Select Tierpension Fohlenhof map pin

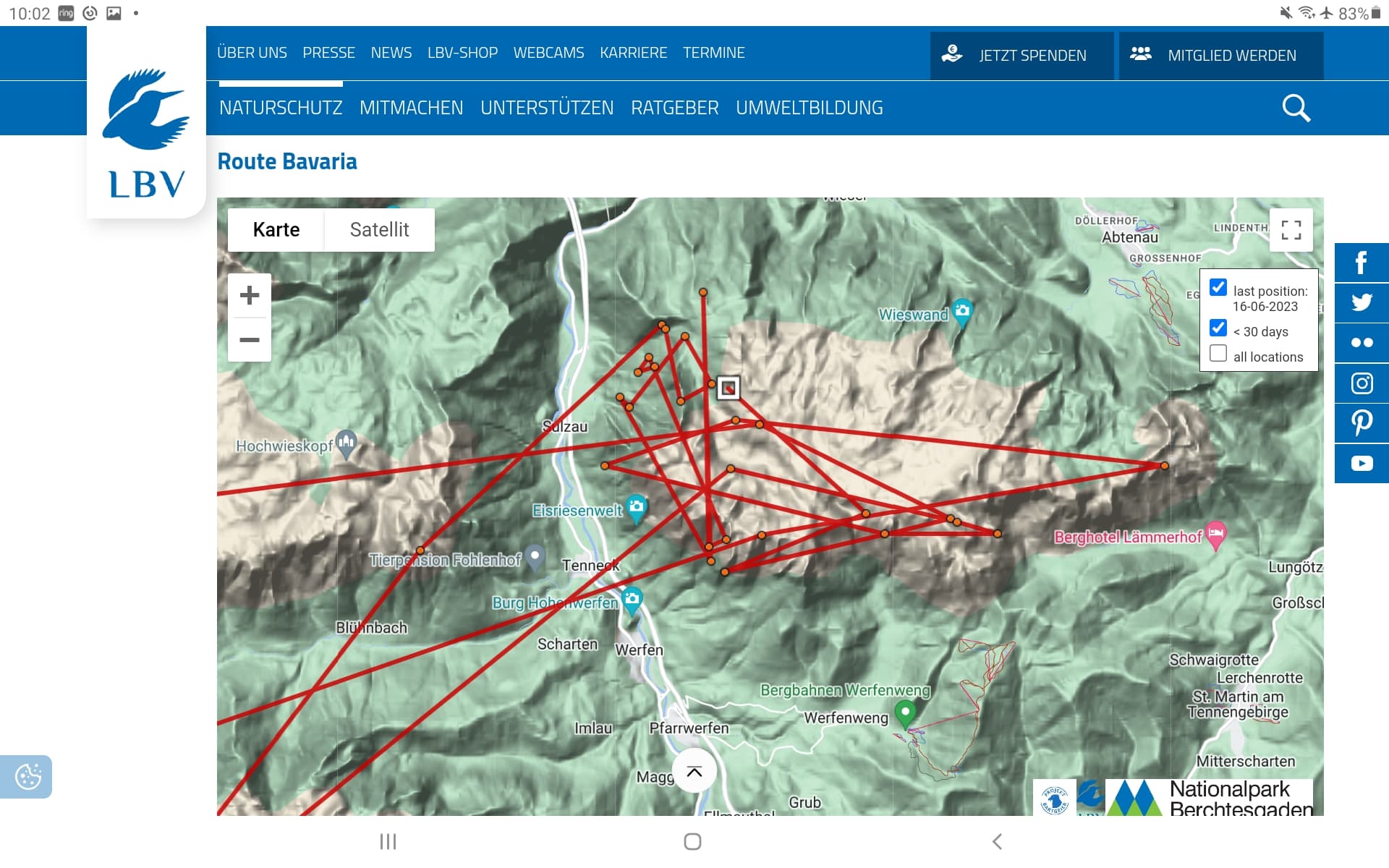(535, 557)
